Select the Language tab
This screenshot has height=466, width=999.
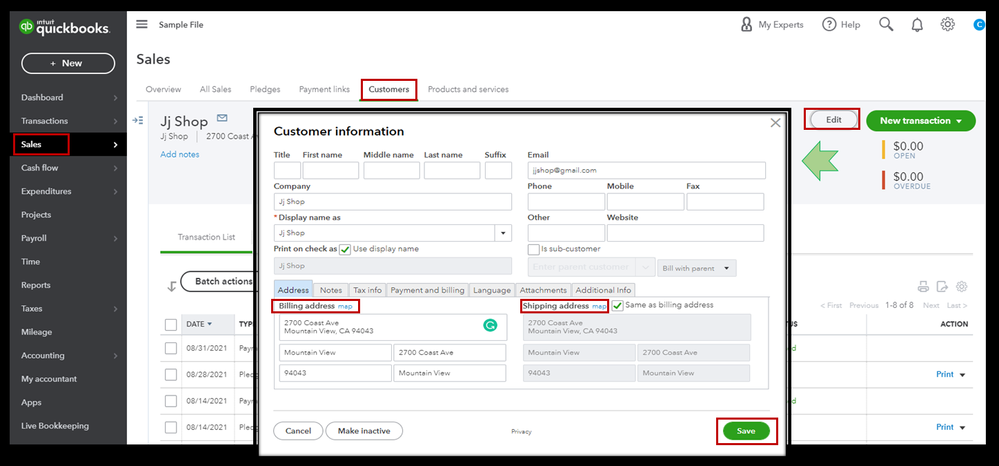[492, 290]
